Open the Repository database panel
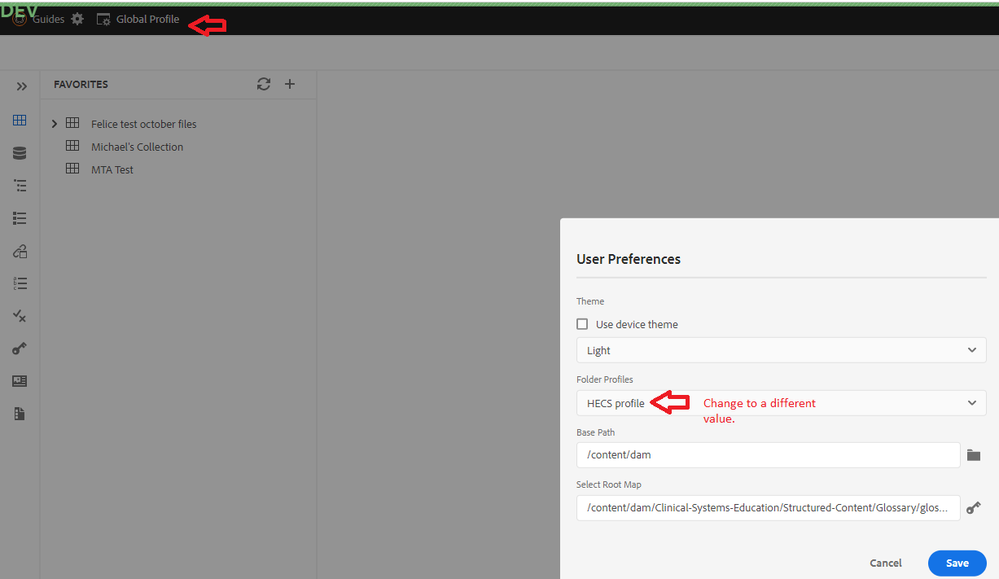The width and height of the screenshot is (999, 579). 19,153
